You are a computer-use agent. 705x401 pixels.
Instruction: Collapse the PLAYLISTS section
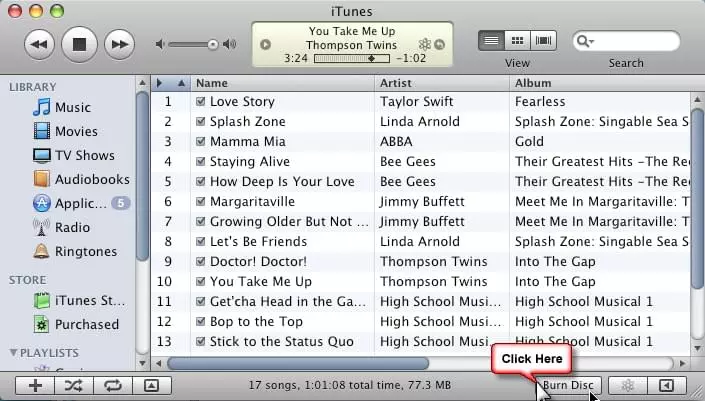(13, 352)
